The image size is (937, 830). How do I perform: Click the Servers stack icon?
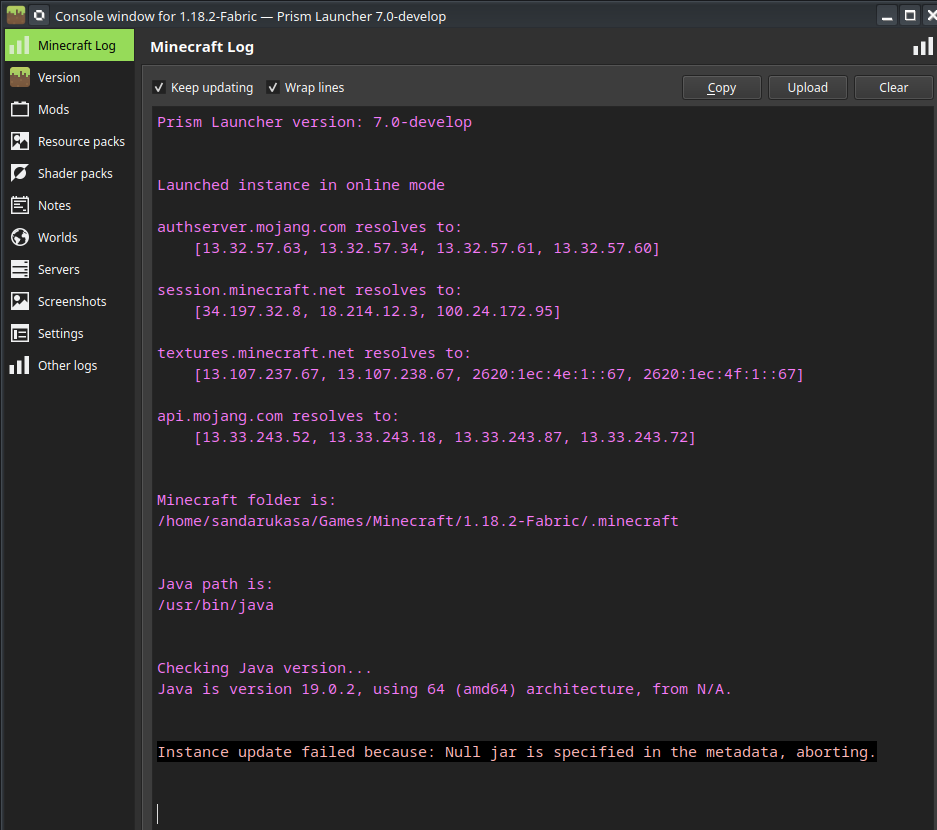click(x=20, y=269)
